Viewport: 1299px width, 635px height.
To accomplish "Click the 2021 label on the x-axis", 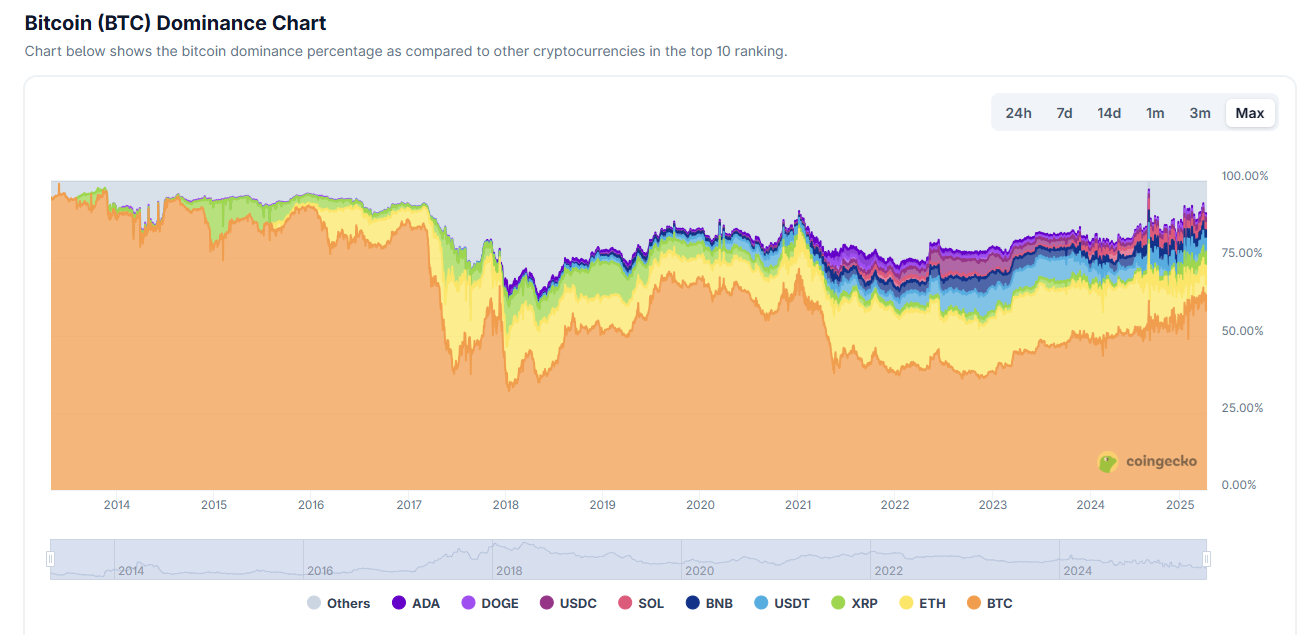I will pos(797,505).
